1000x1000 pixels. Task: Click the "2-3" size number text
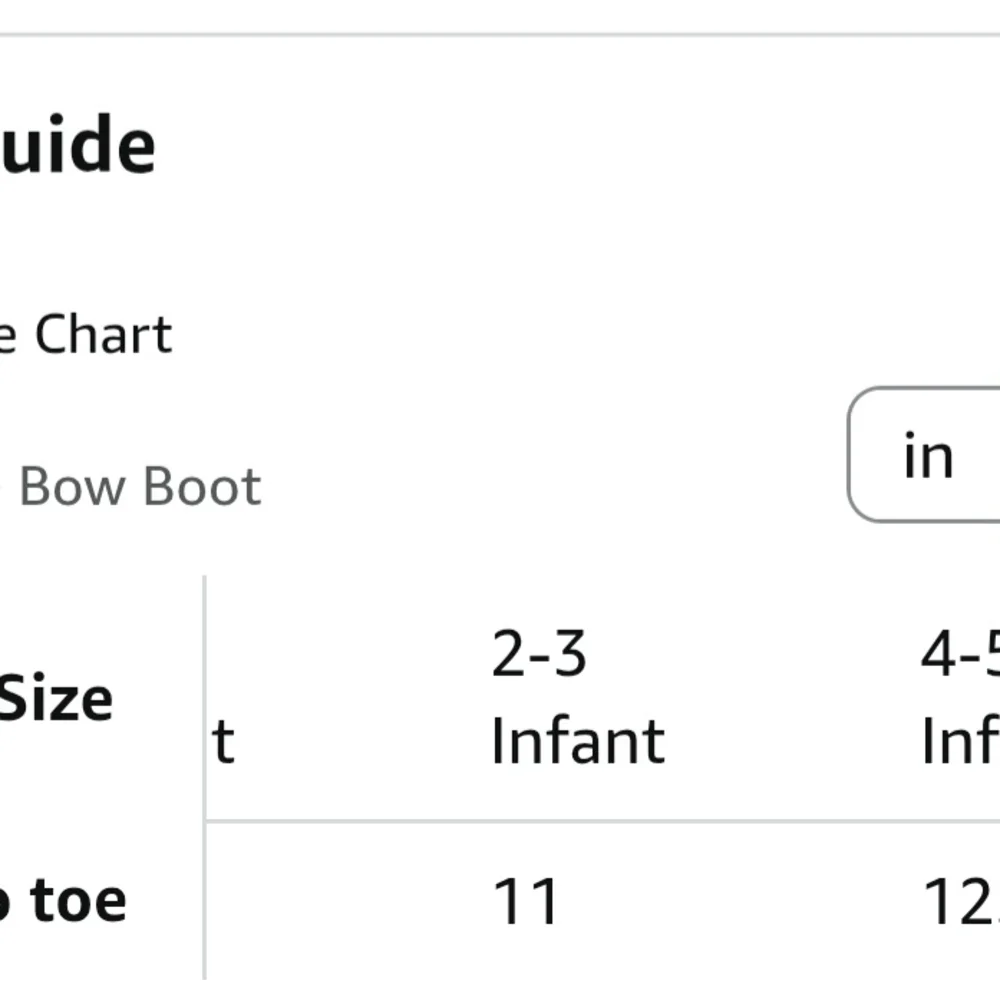tap(538, 653)
